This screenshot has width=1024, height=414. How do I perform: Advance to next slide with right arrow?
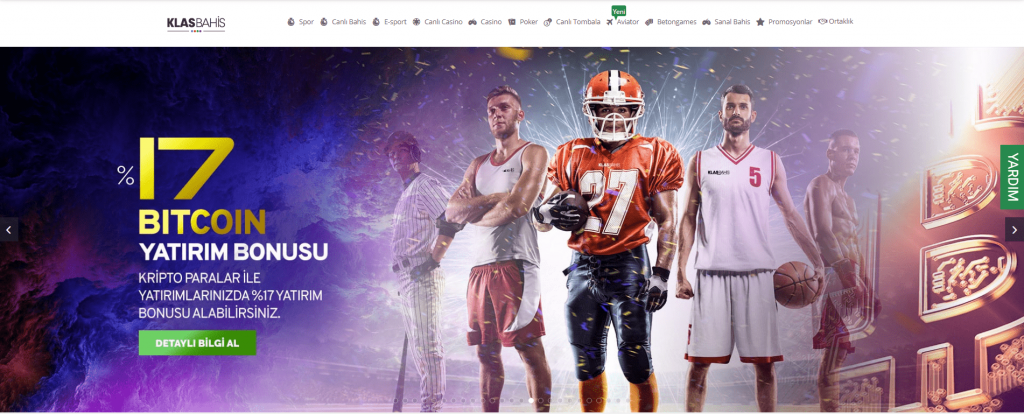[x=1014, y=229]
